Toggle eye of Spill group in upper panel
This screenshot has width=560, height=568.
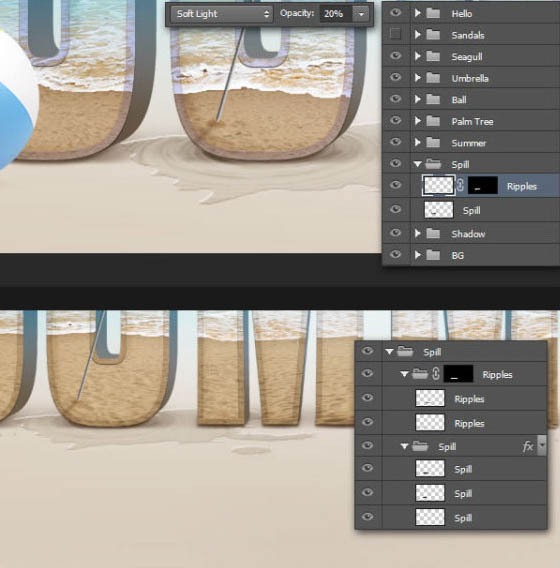396,163
